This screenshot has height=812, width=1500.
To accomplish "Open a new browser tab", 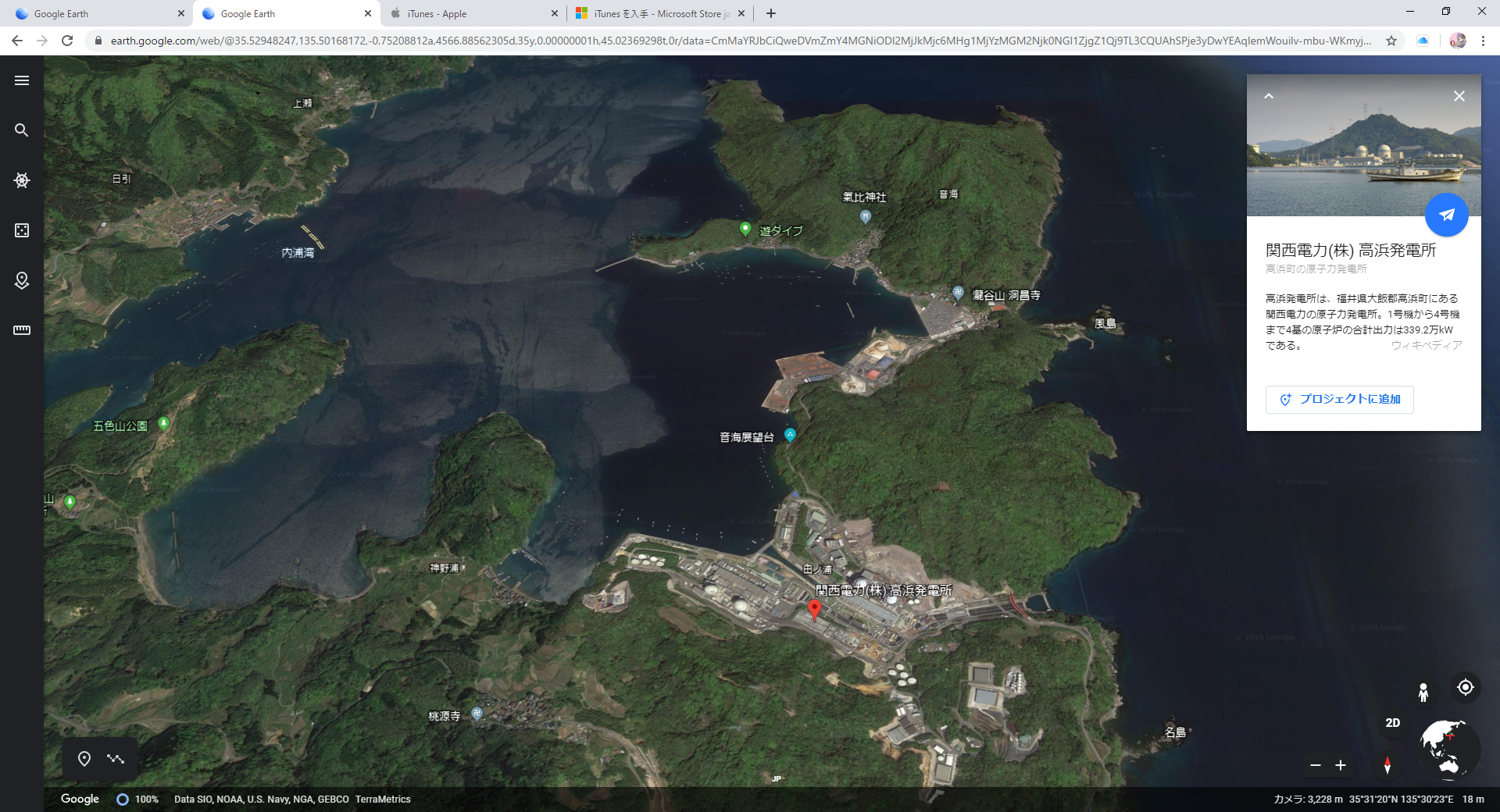I will [771, 13].
